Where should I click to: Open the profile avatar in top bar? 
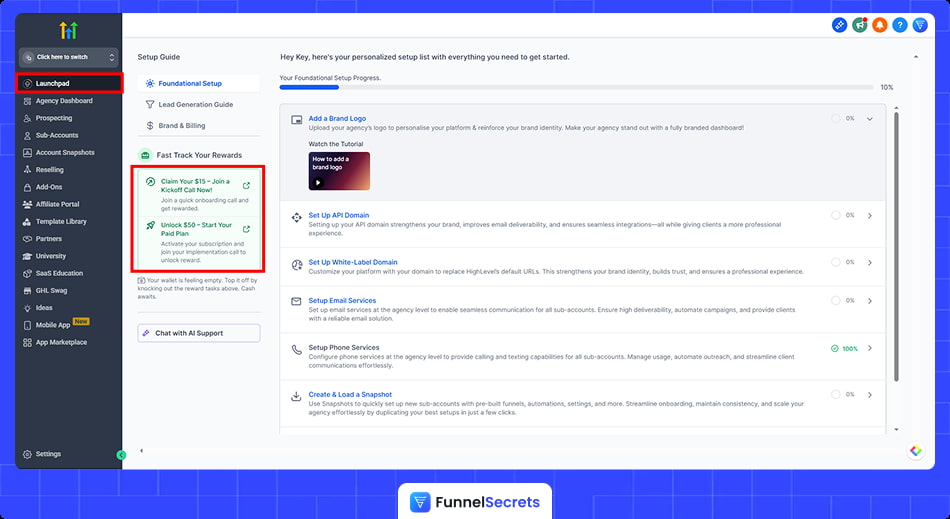pos(920,25)
